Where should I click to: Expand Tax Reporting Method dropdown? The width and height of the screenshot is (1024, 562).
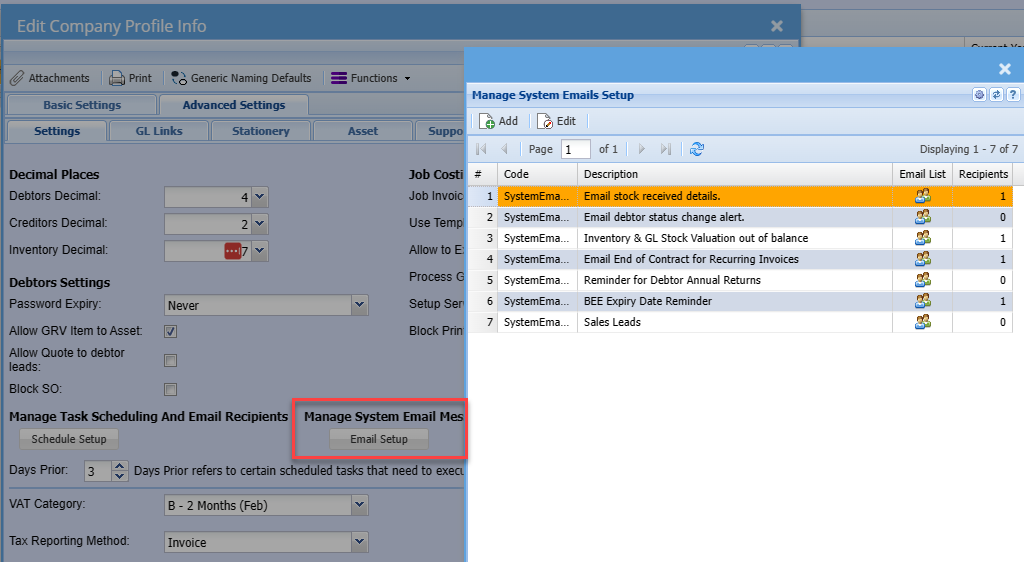point(360,542)
